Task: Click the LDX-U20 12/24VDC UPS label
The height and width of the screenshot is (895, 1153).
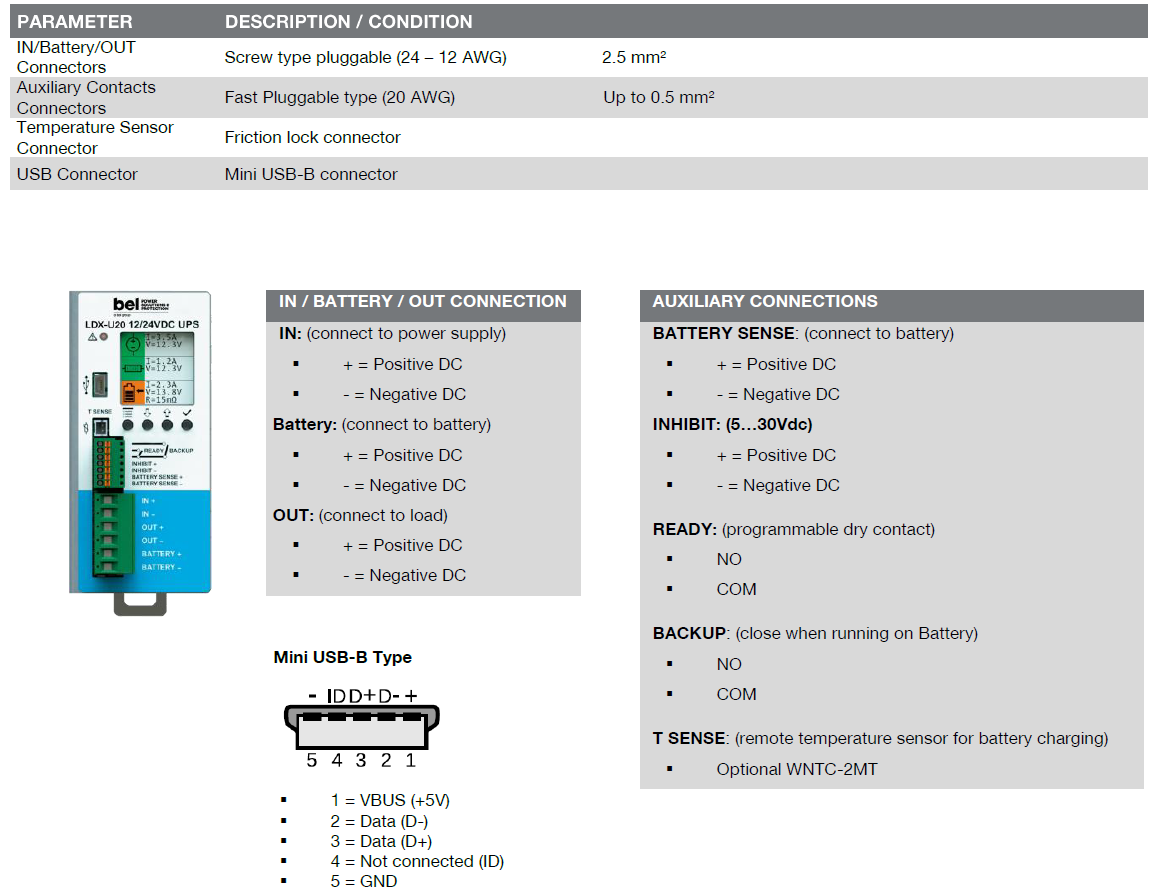Action: tap(140, 324)
